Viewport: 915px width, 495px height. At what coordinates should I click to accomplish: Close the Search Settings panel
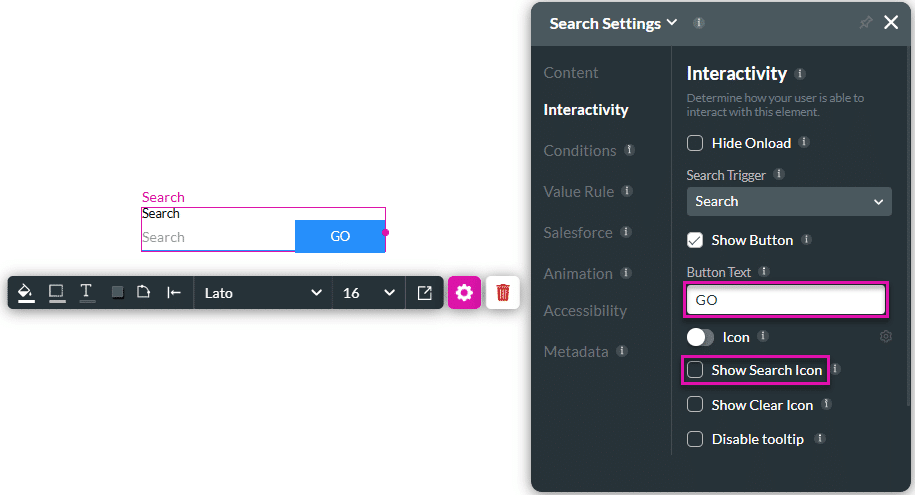891,22
